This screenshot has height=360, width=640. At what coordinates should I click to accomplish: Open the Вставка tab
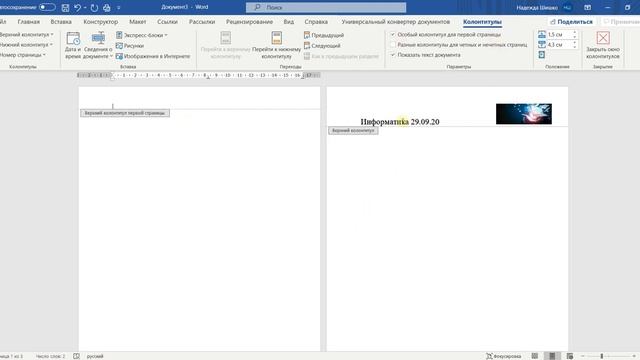[x=61, y=22]
